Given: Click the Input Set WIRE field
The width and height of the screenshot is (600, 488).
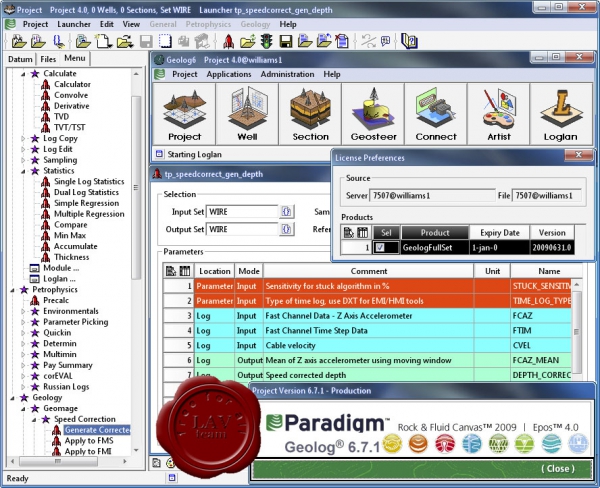Looking at the screenshot, I should pos(242,212).
